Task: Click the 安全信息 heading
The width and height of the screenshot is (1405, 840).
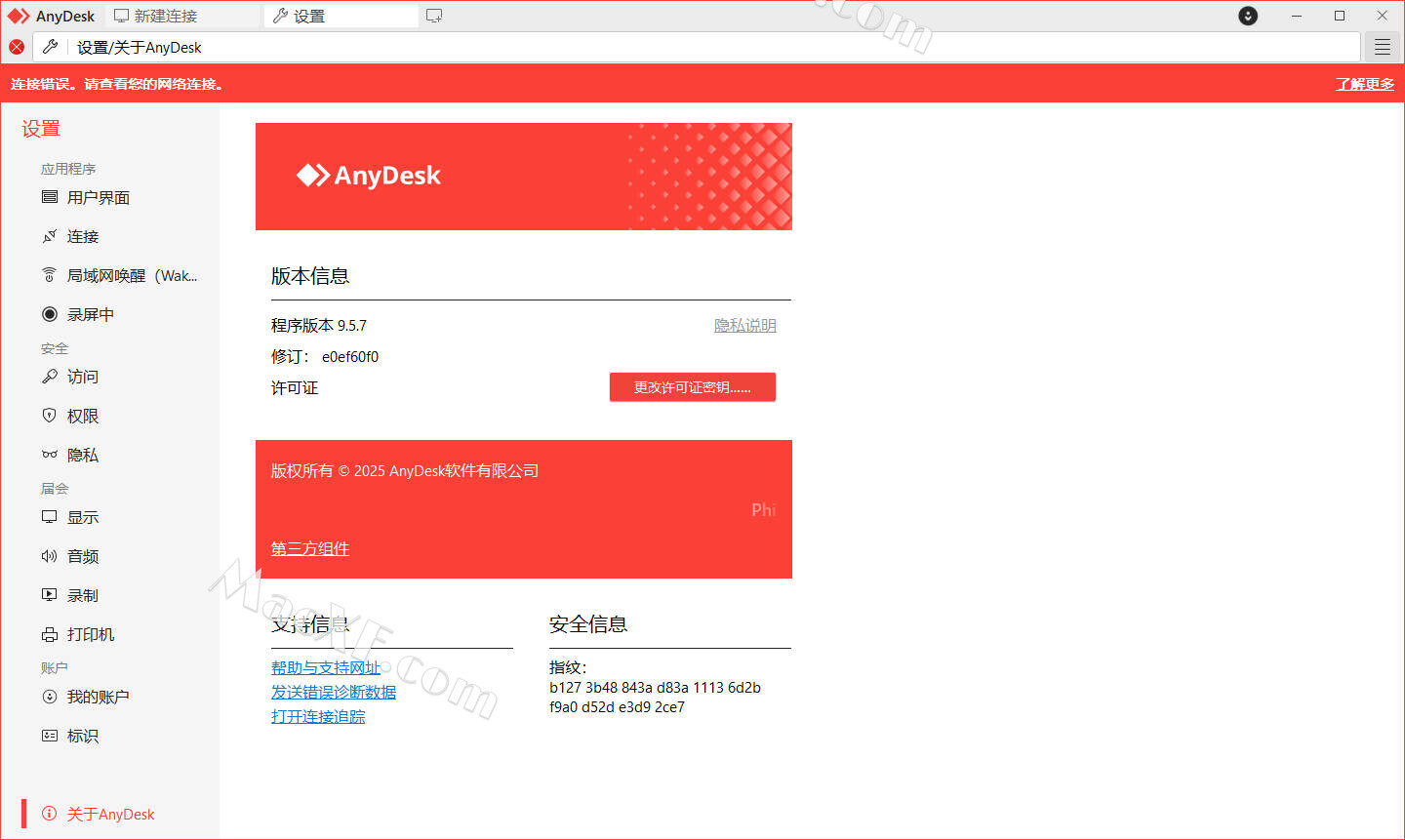Action: pos(588,624)
